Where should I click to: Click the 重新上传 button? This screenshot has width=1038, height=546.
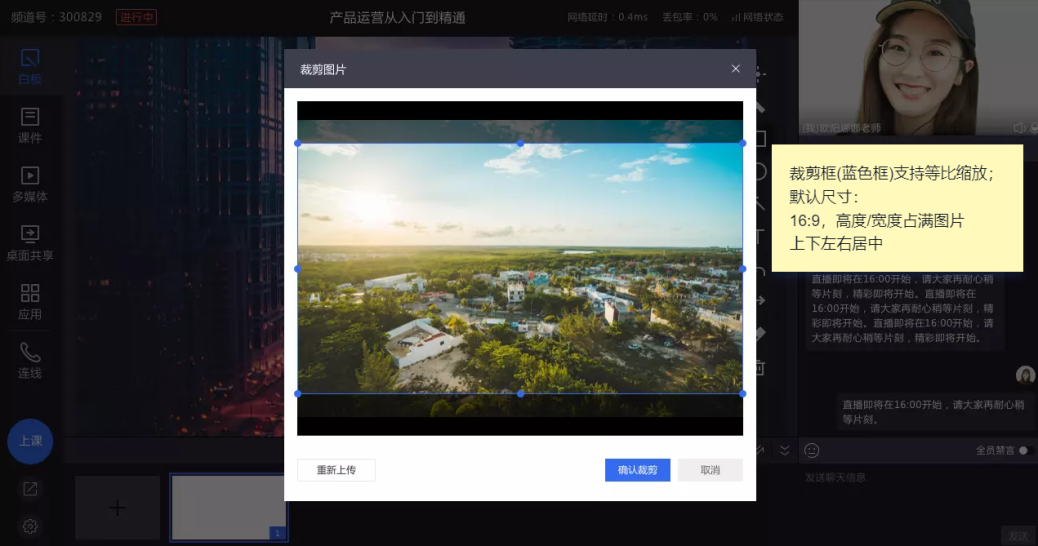click(x=336, y=470)
